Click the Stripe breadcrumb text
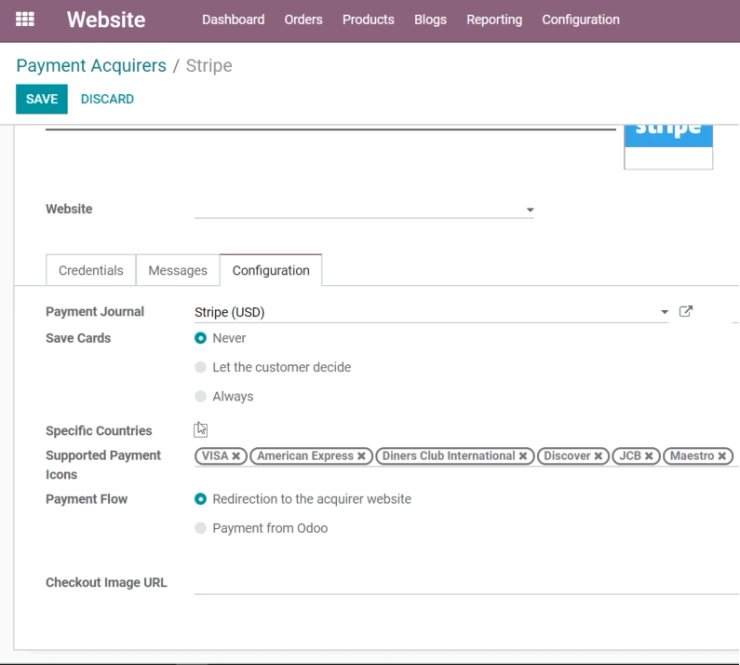 click(209, 66)
